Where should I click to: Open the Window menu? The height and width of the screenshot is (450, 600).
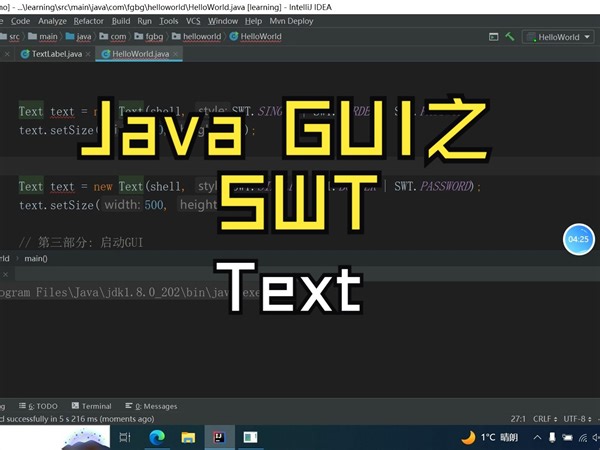[223, 21]
